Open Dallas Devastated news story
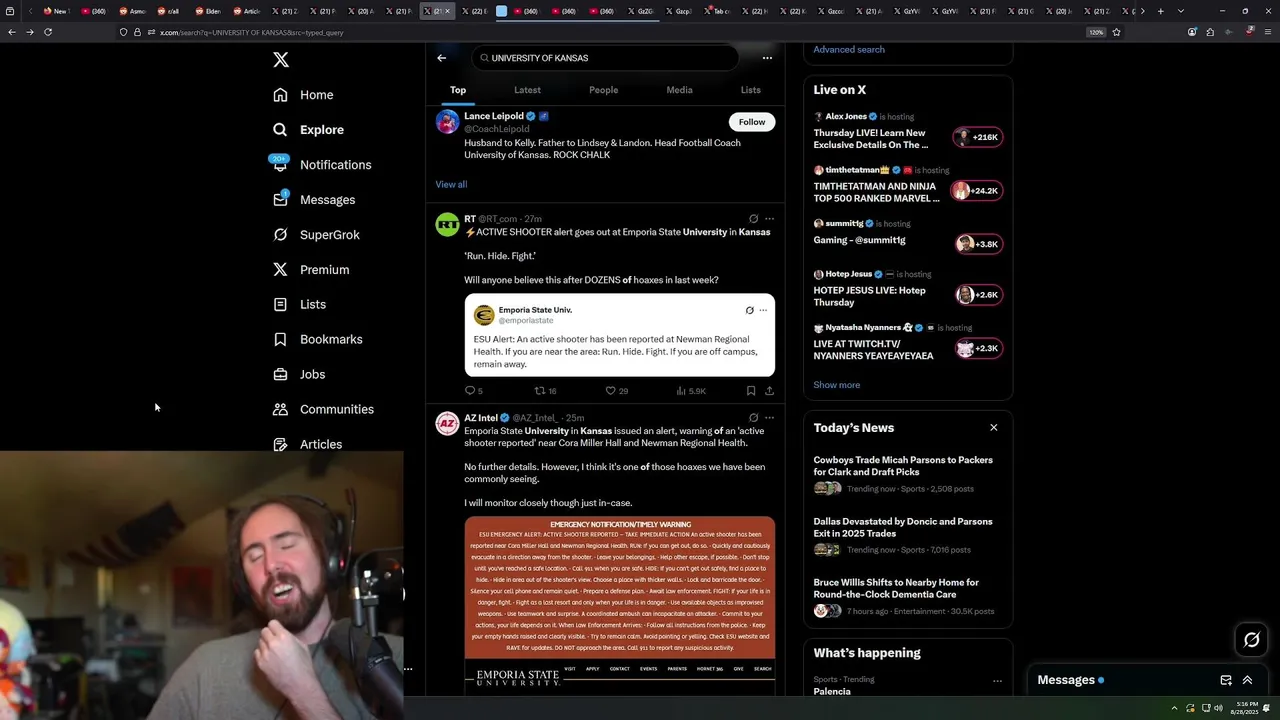Screen dimensions: 1280x720 coord(908,535)
